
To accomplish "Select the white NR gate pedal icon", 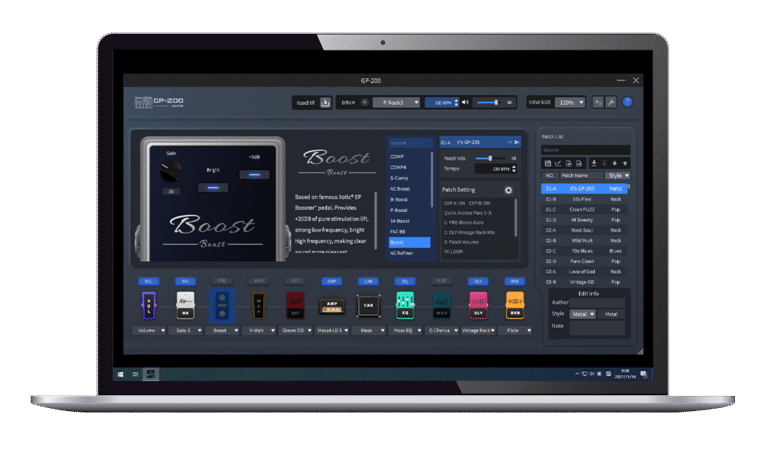I will tap(185, 305).
